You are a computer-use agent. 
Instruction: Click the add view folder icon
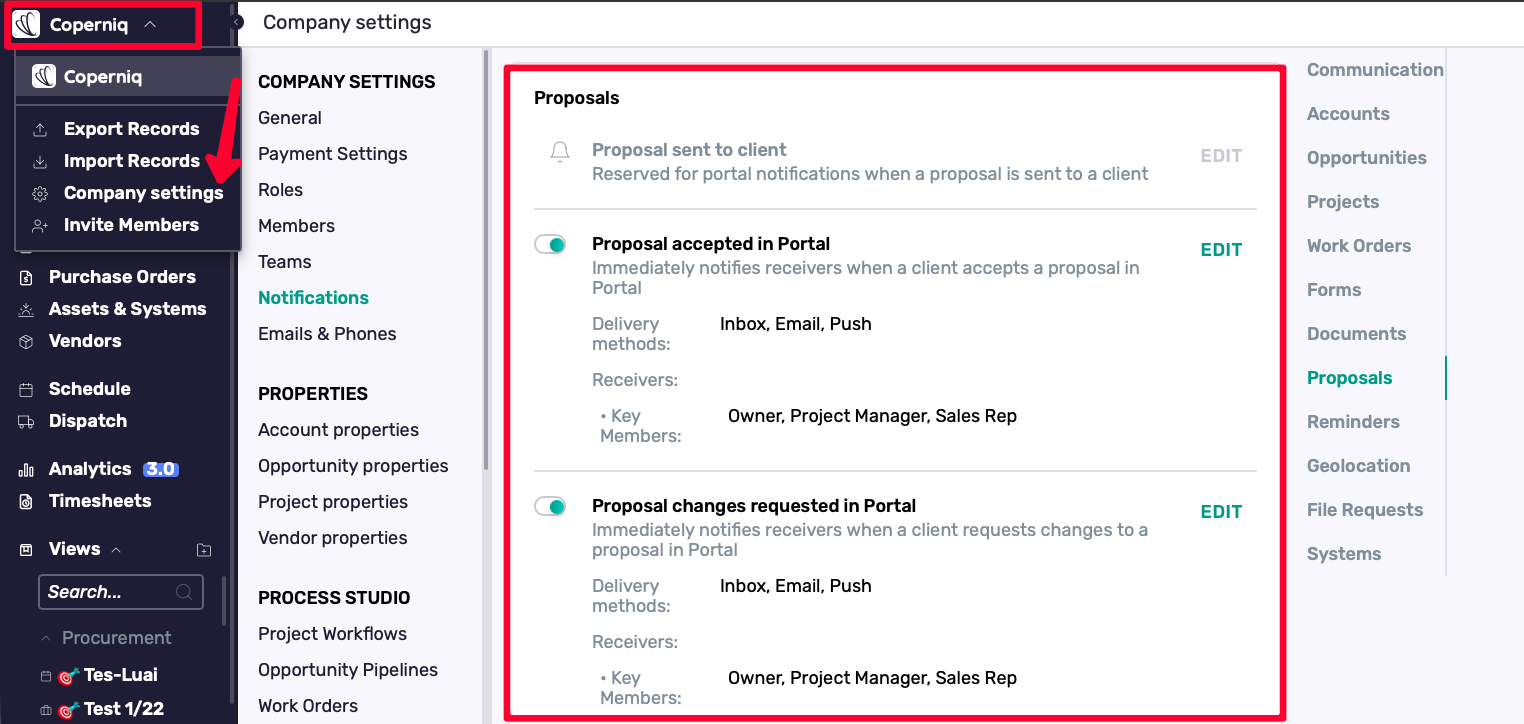pyautogui.click(x=204, y=550)
